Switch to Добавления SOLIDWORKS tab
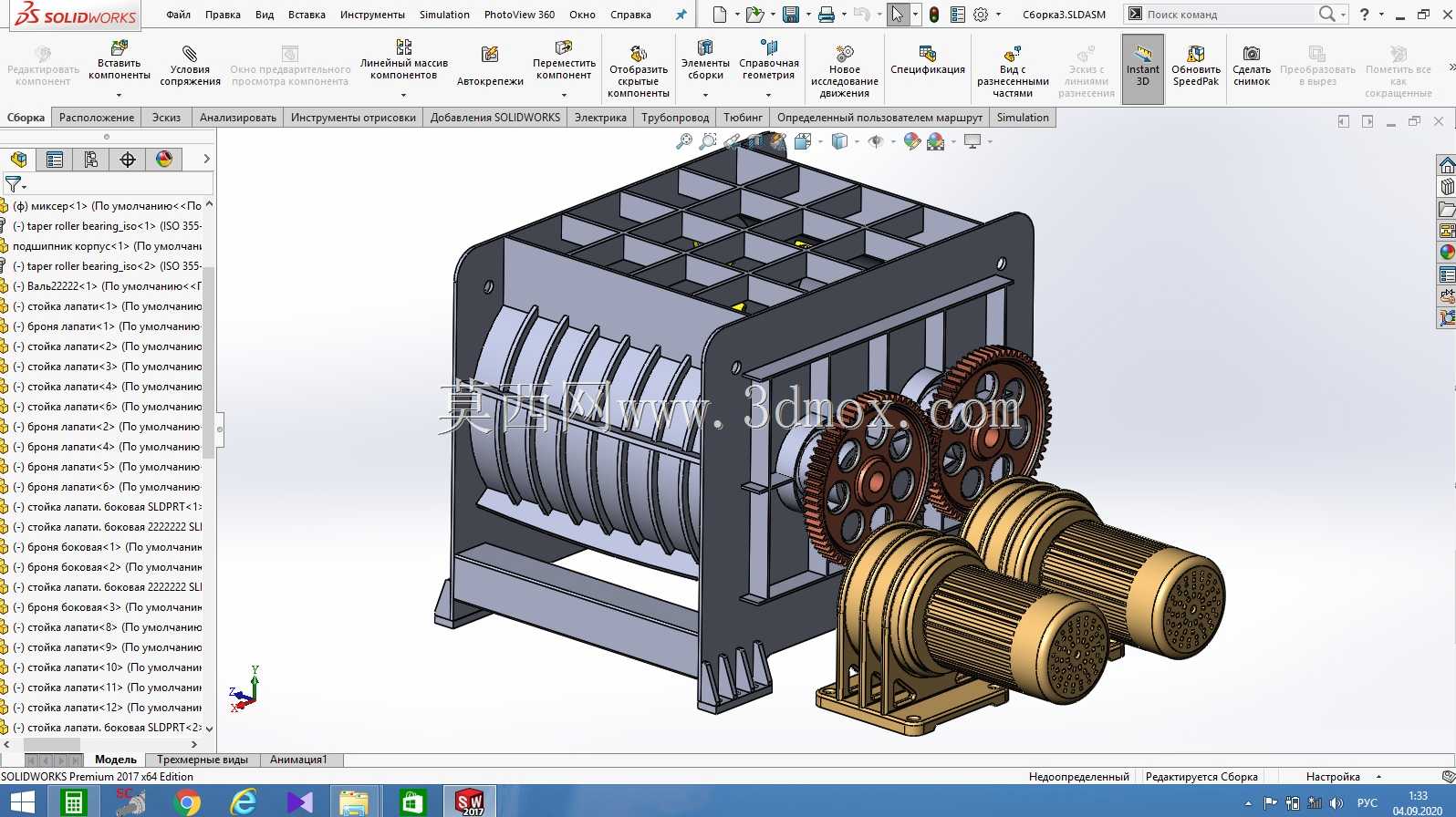Viewport: 1456px width, 817px height. coord(495,118)
